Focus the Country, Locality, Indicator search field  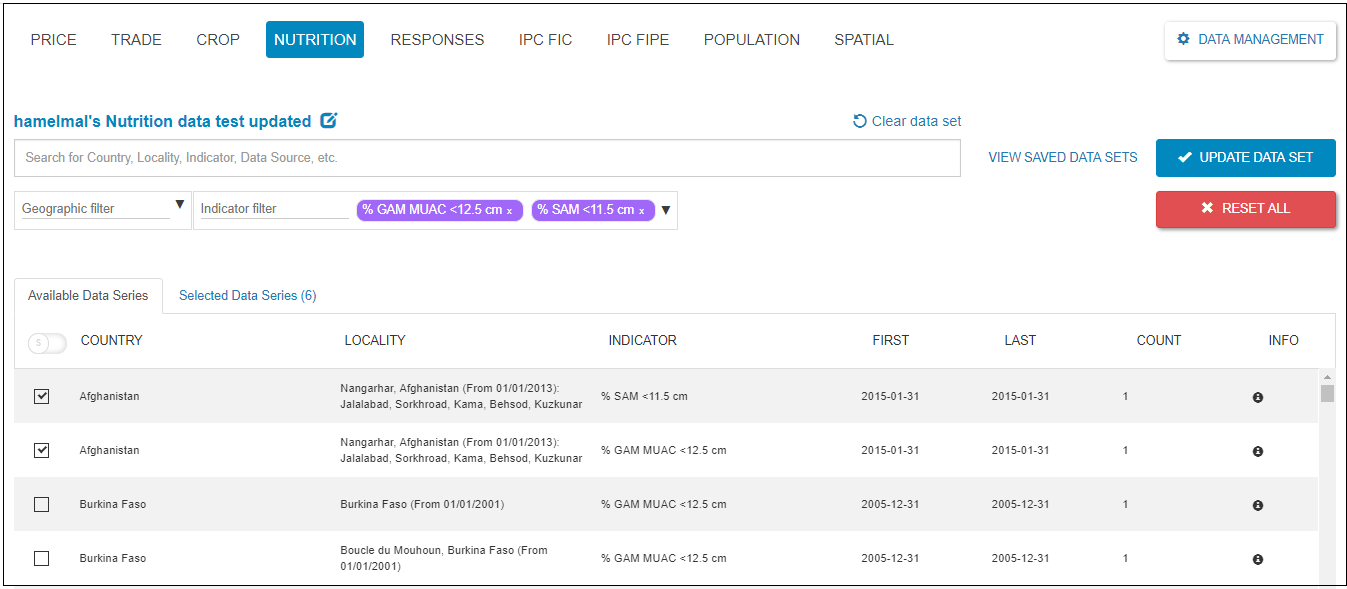[486, 158]
